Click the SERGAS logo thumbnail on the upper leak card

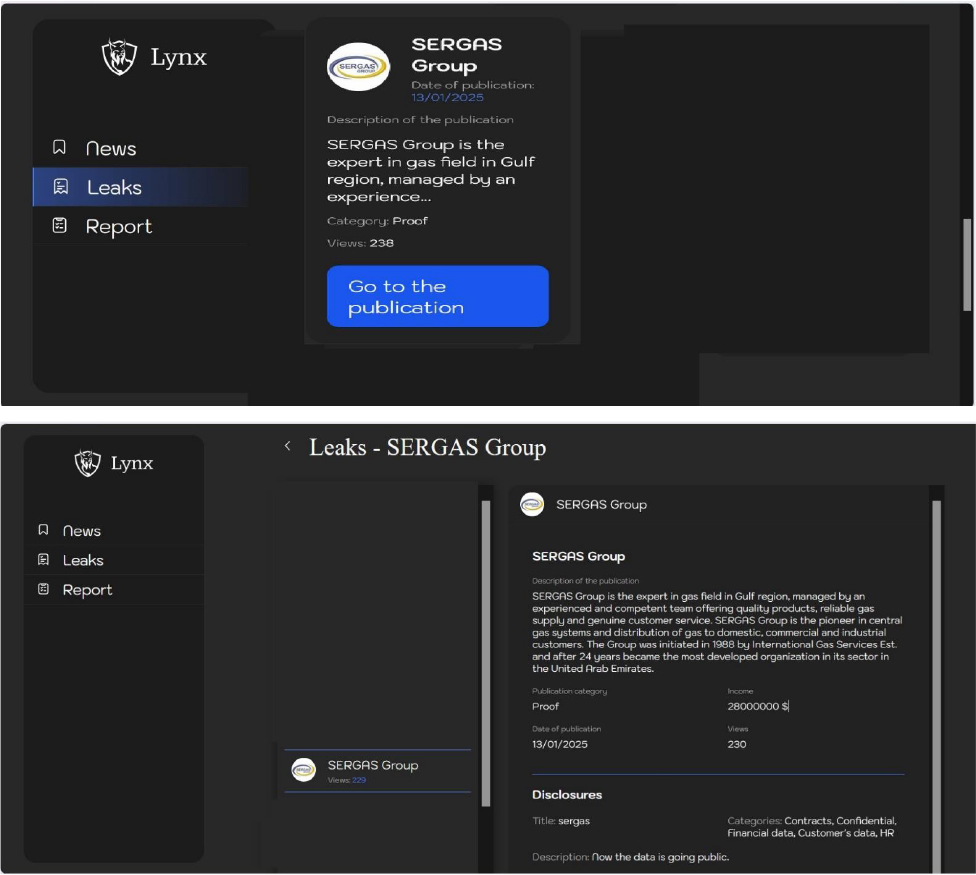[358, 67]
